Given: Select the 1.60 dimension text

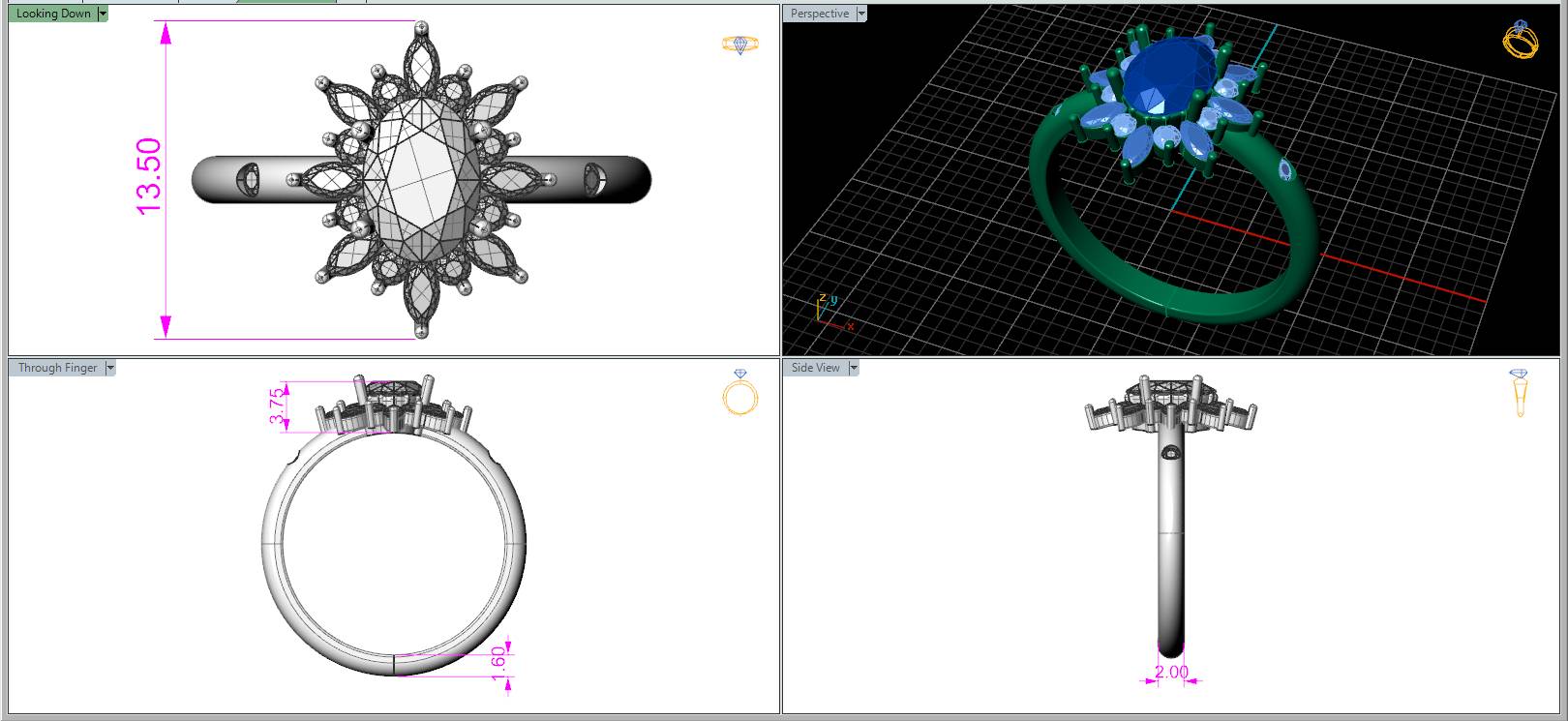Looking at the screenshot, I should (x=498, y=663).
